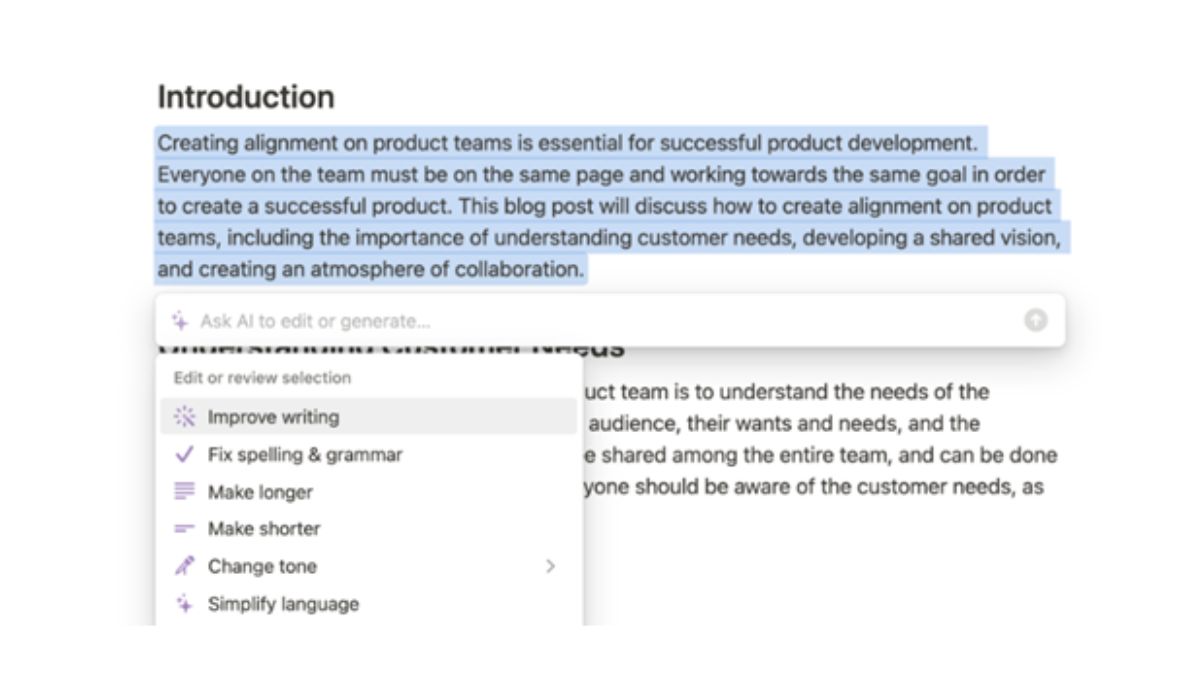Click the microphone icon beside Change tone
This screenshot has height=675, width=1200.
[x=184, y=566]
